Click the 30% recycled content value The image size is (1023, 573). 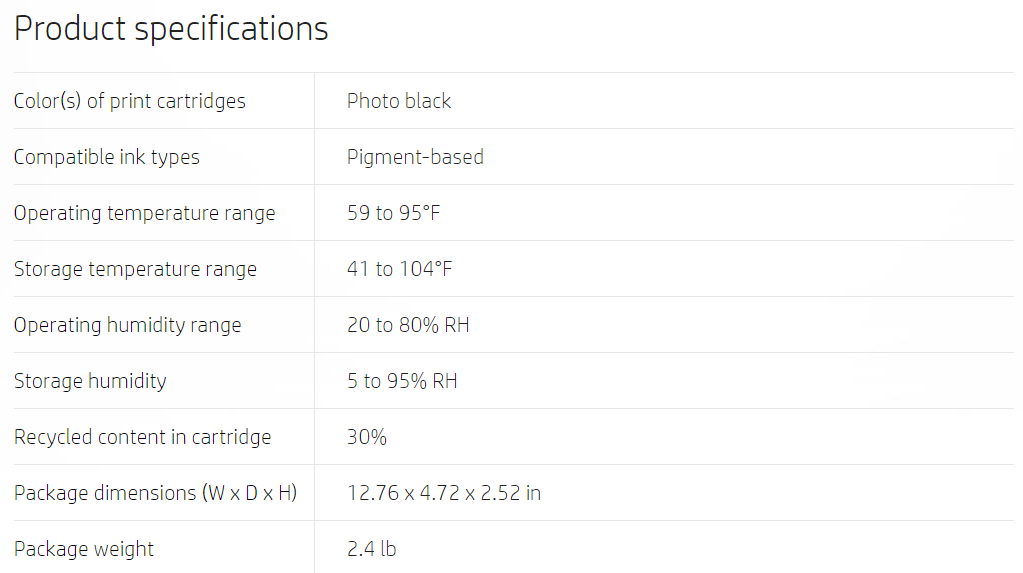[367, 437]
